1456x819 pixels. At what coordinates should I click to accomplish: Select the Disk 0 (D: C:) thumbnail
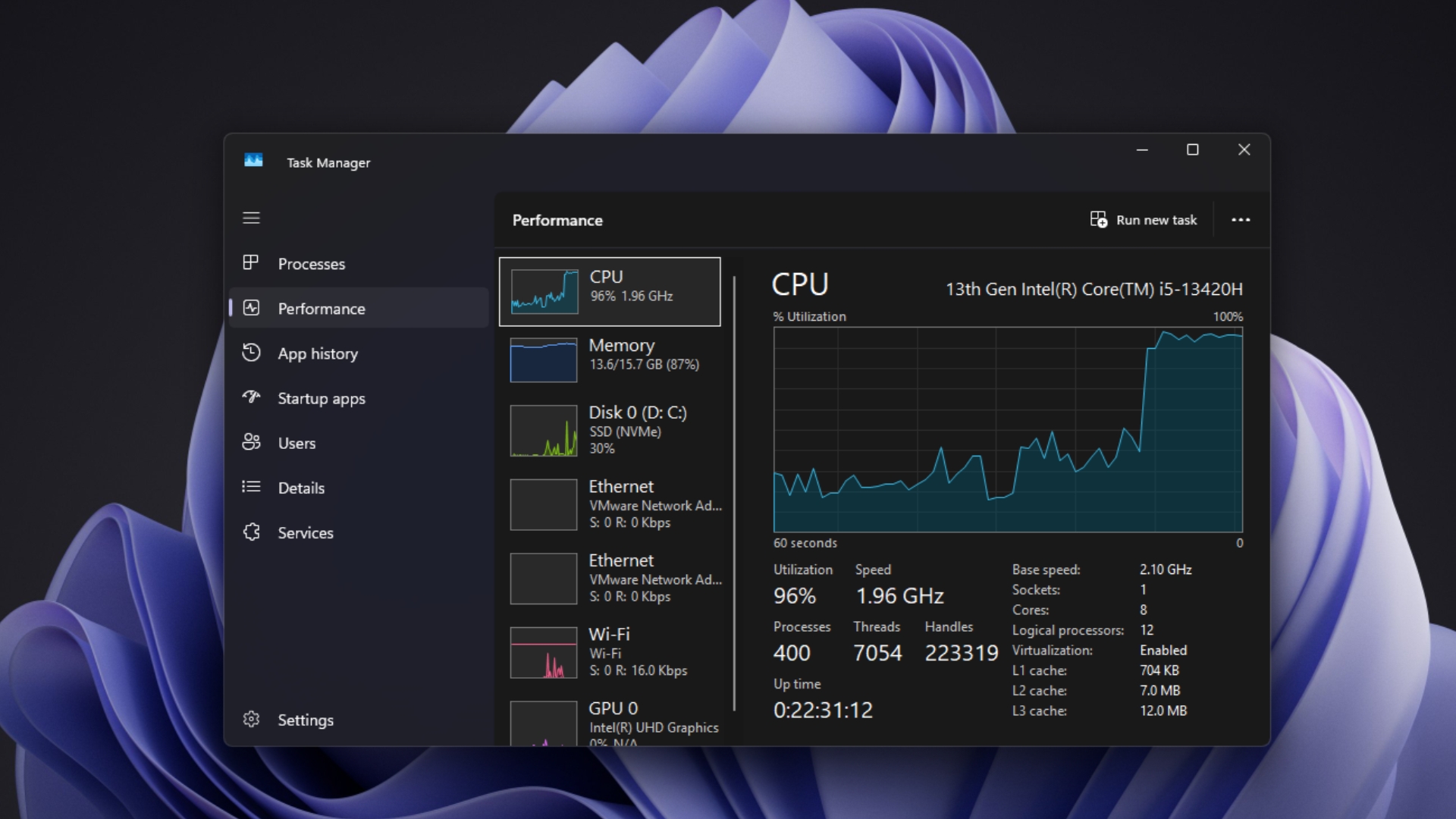544,430
